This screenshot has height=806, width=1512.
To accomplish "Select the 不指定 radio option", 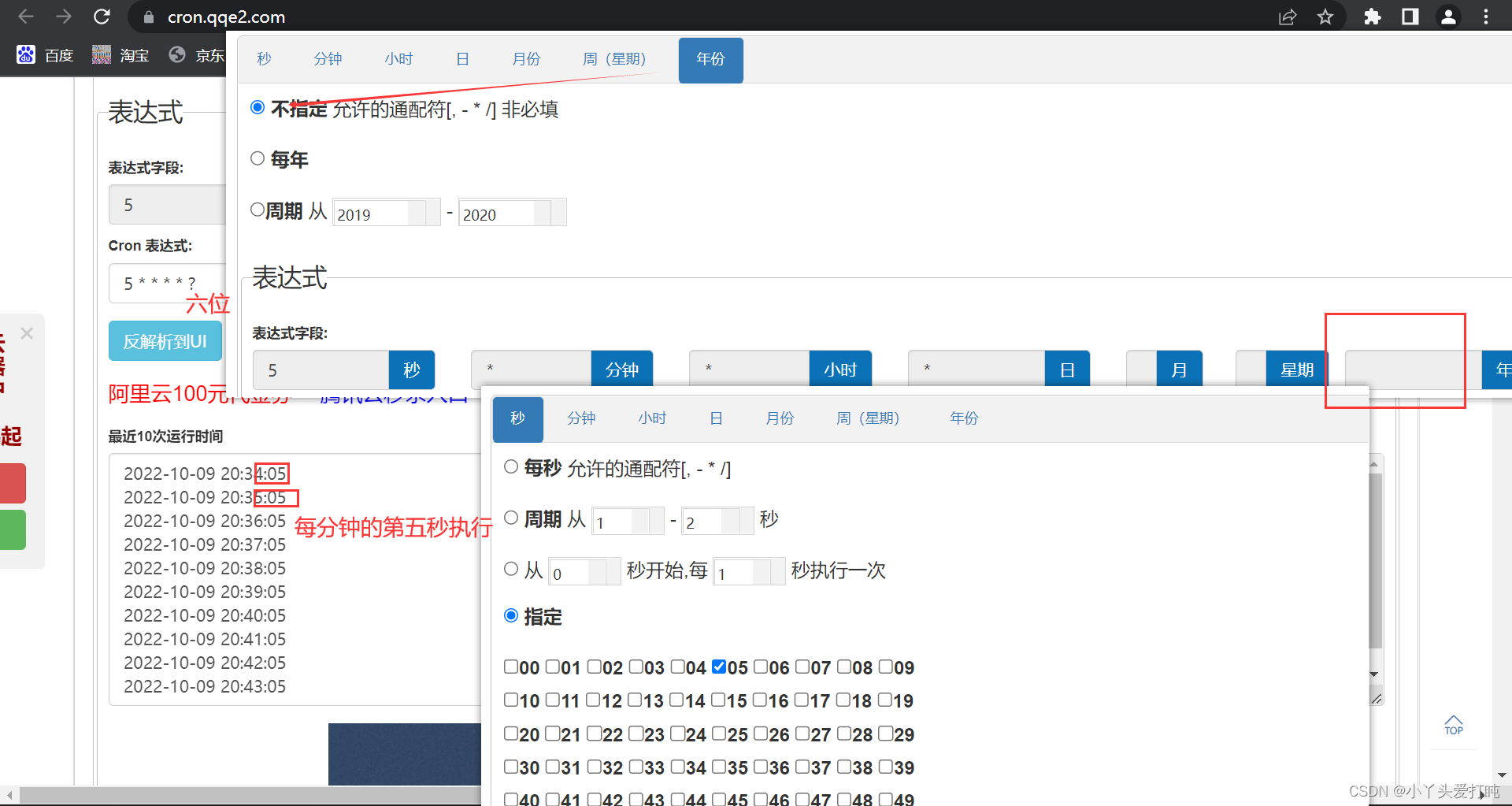I will click(258, 108).
